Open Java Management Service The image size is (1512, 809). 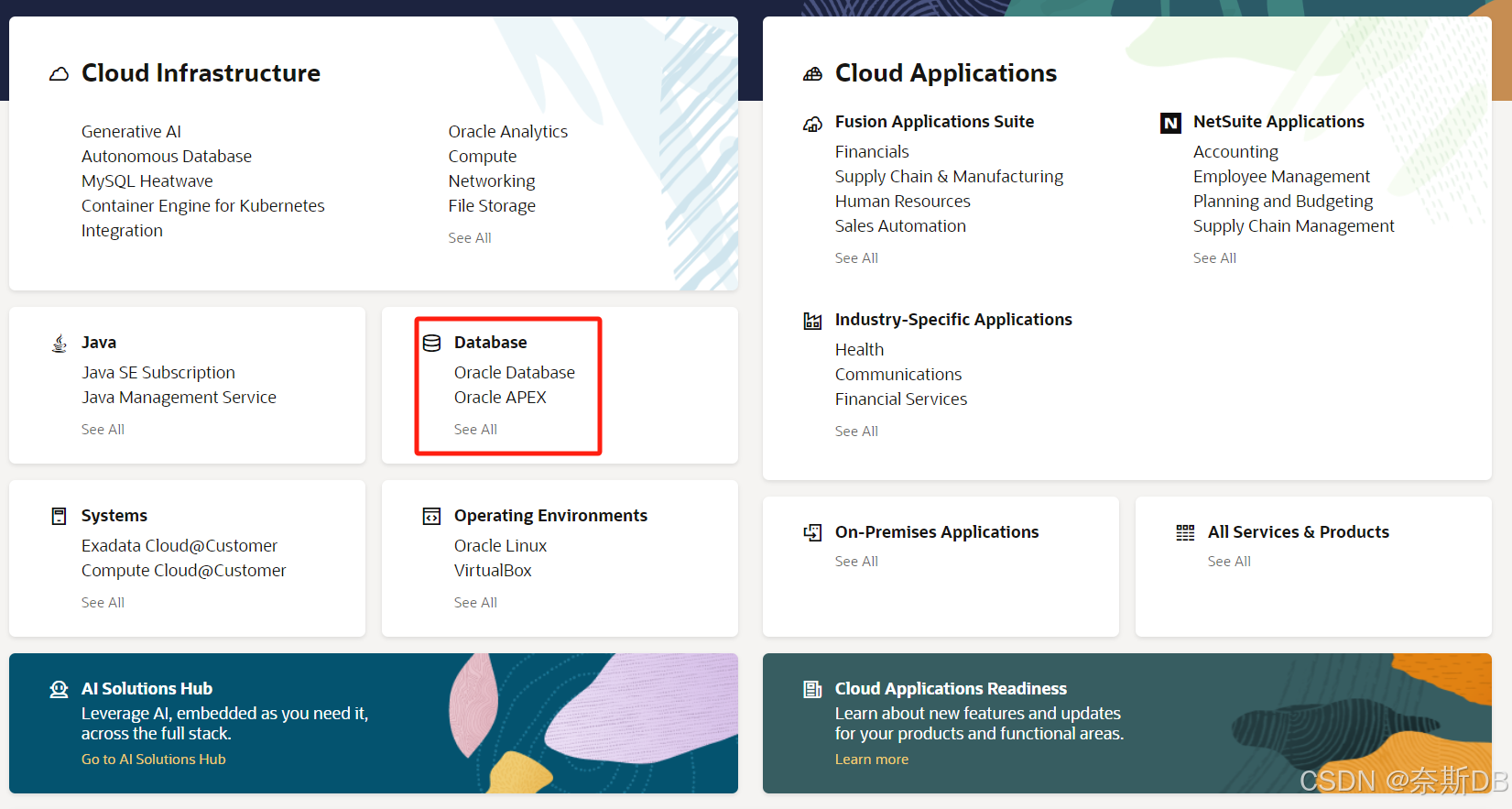179,398
